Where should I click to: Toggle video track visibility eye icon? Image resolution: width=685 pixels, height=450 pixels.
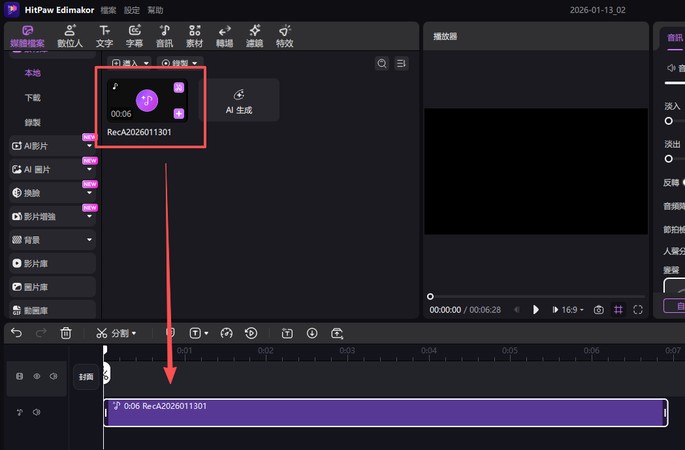coord(36,377)
